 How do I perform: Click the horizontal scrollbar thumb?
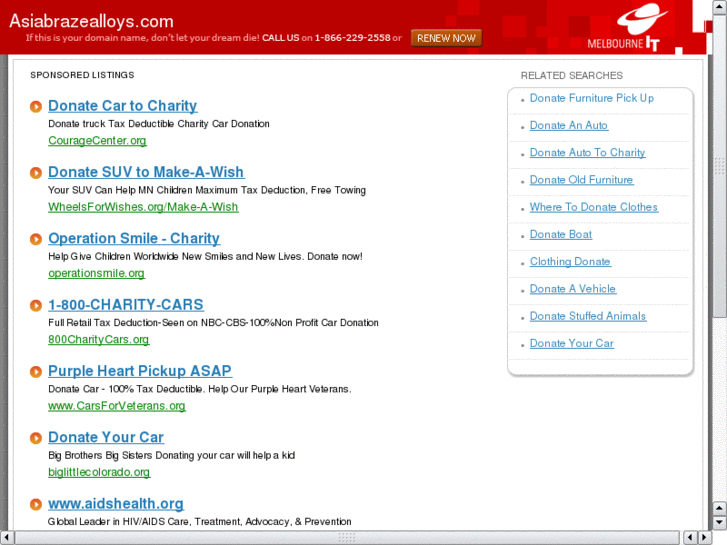pyautogui.click(x=347, y=538)
